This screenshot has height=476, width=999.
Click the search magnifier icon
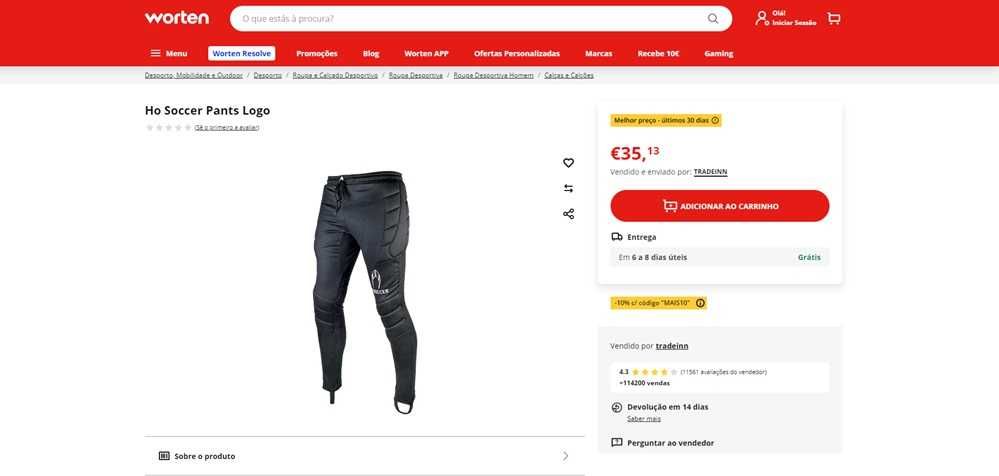click(x=713, y=18)
